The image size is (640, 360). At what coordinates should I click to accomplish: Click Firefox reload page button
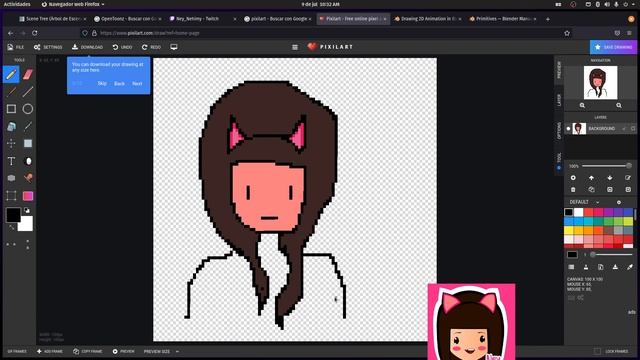point(35,33)
